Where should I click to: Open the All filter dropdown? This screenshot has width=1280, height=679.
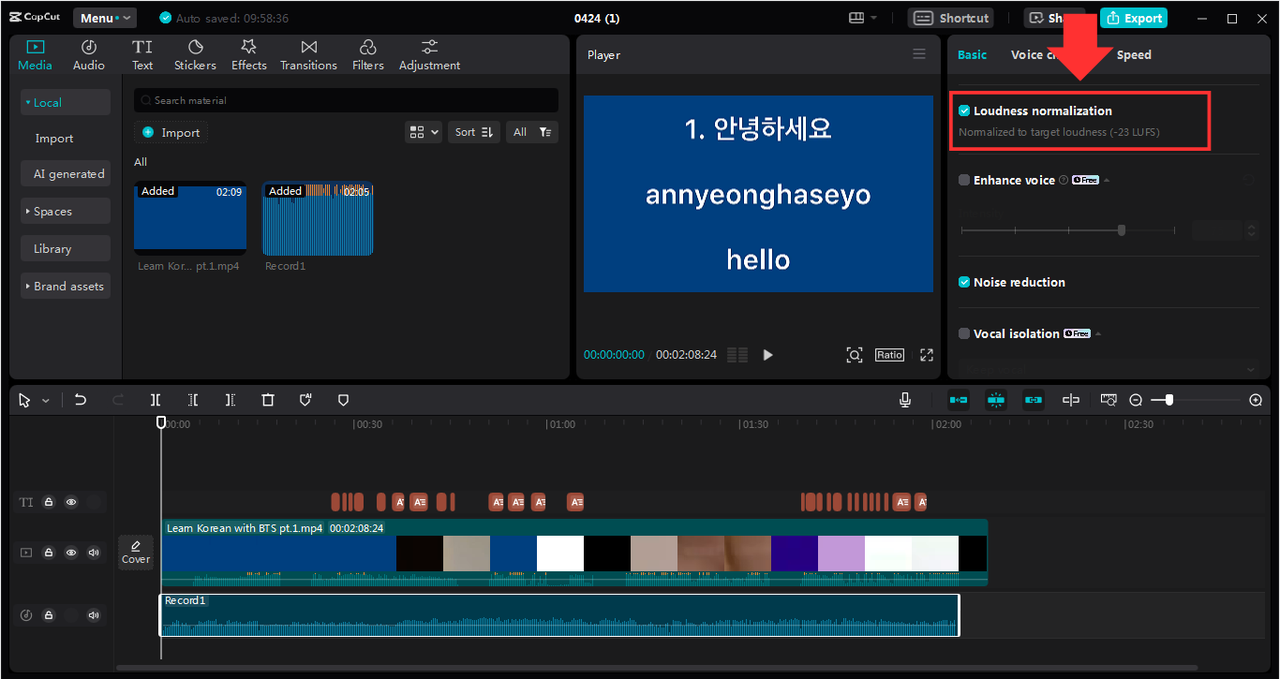tap(531, 132)
